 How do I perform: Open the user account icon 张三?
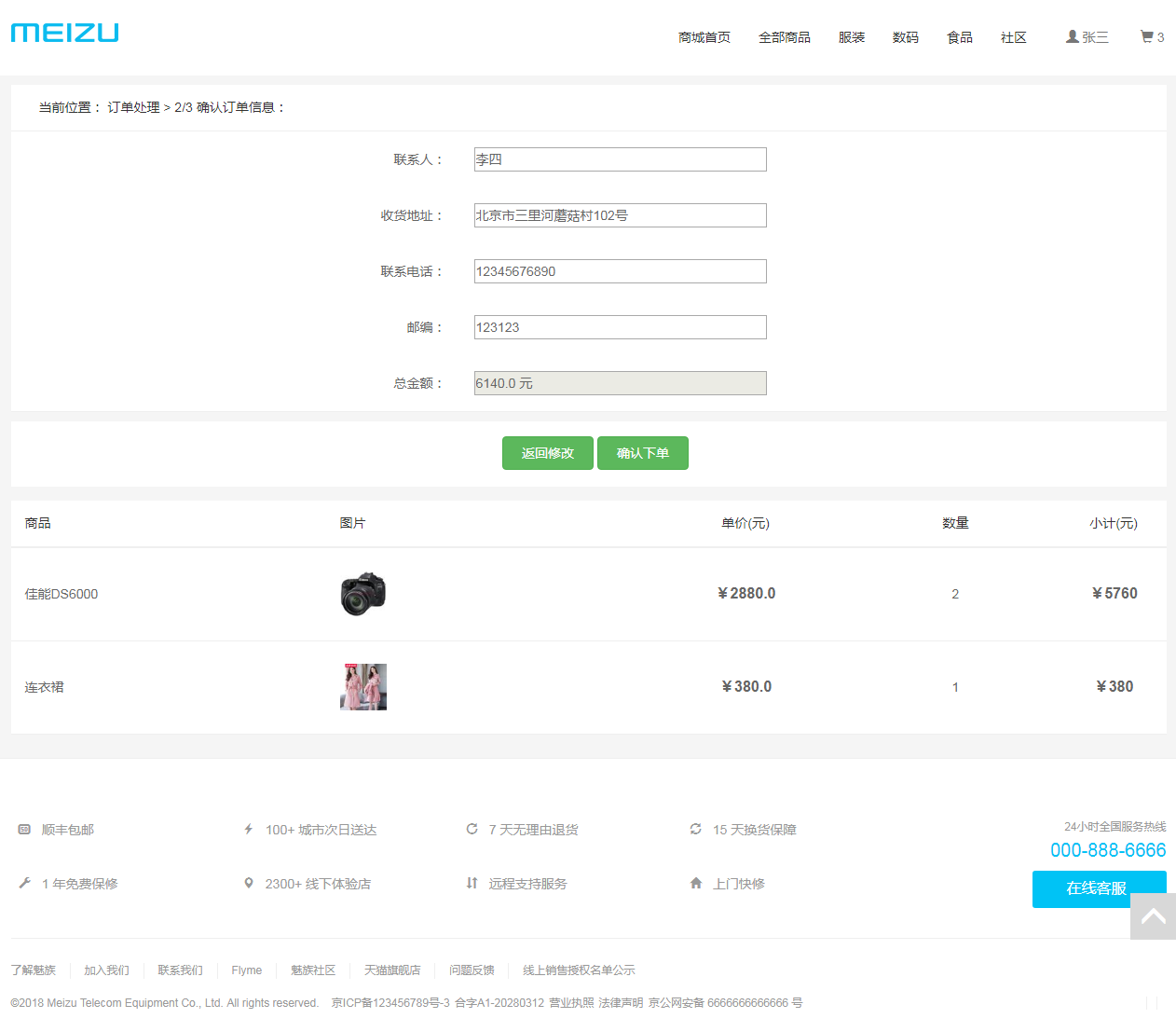tap(1073, 36)
